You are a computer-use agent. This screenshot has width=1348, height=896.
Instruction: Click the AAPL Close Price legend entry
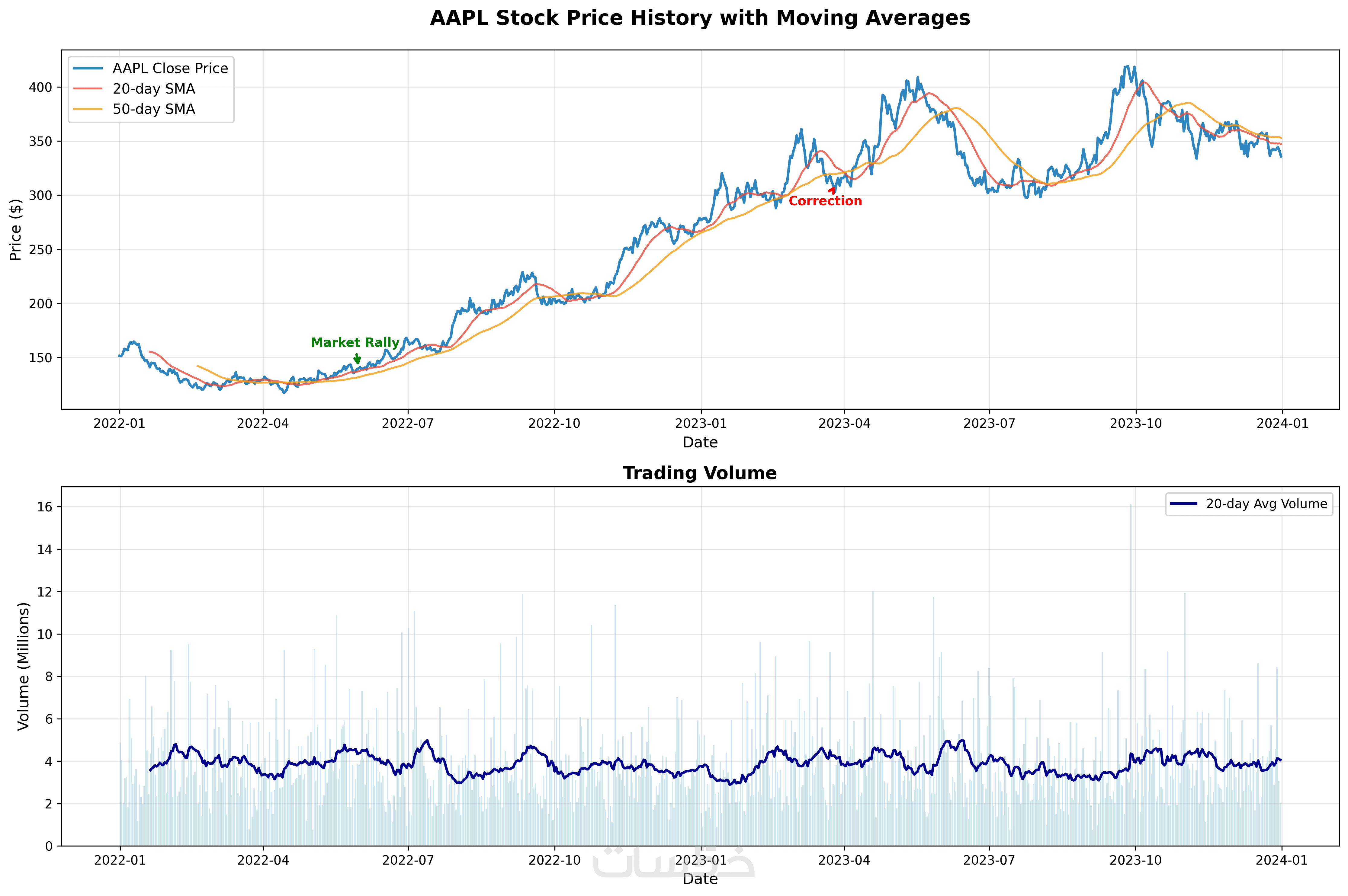click(170, 69)
